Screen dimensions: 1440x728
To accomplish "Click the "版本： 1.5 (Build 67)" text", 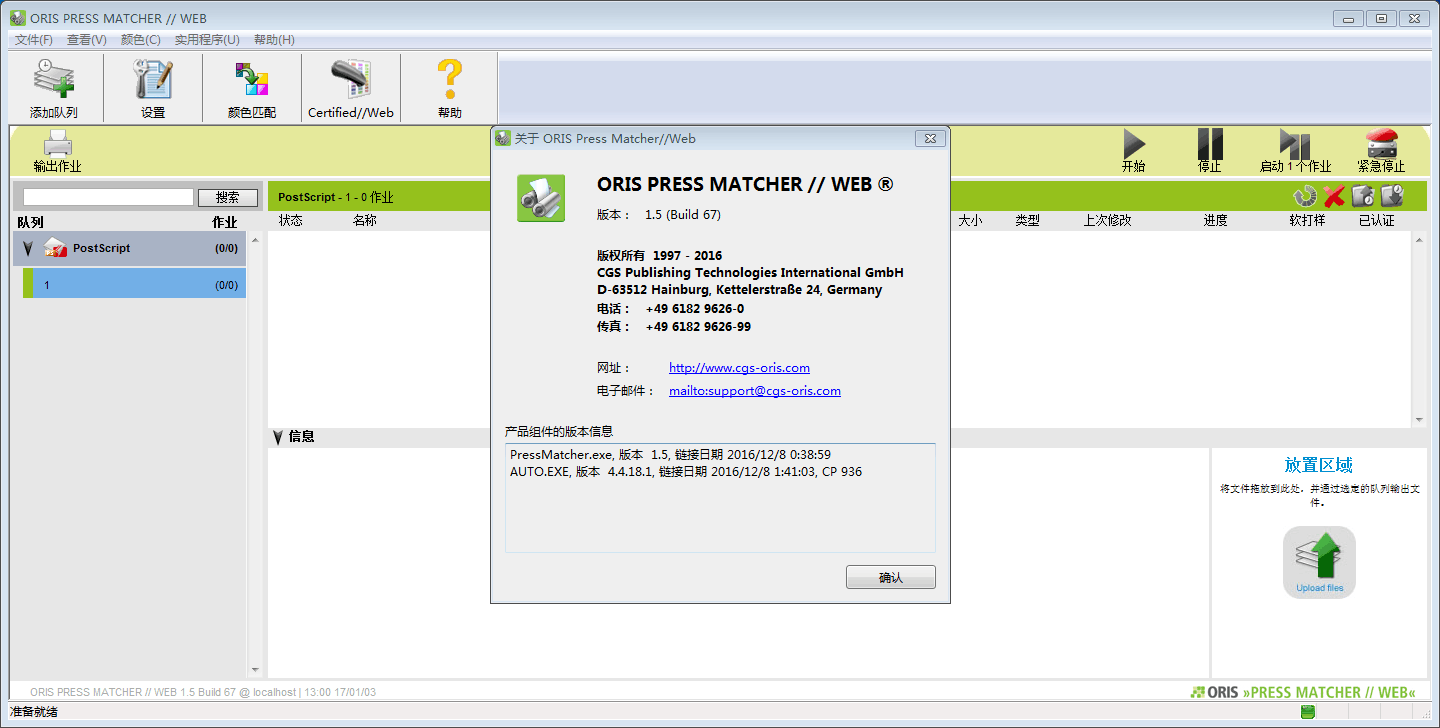I will pos(659,215).
